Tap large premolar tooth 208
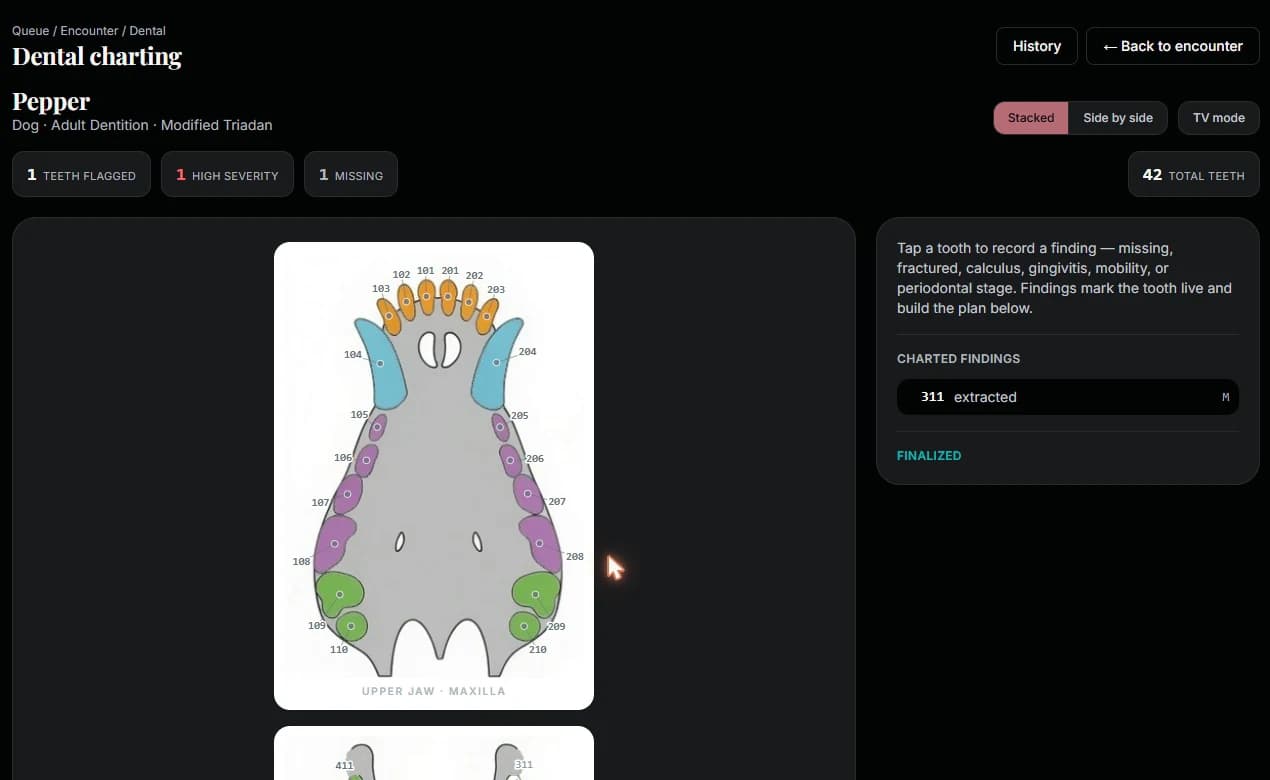 point(540,543)
